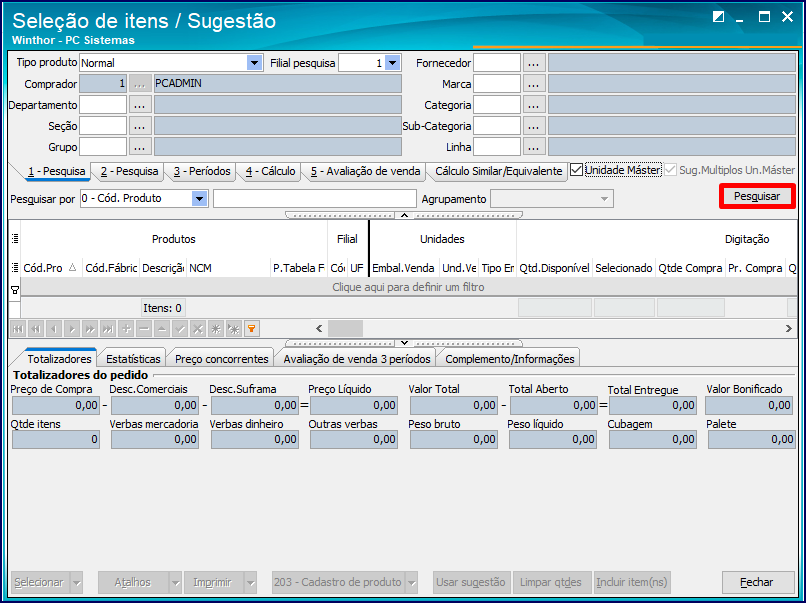Open Cálculo Similar/Equivalente tab
The image size is (806, 603).
click(499, 171)
